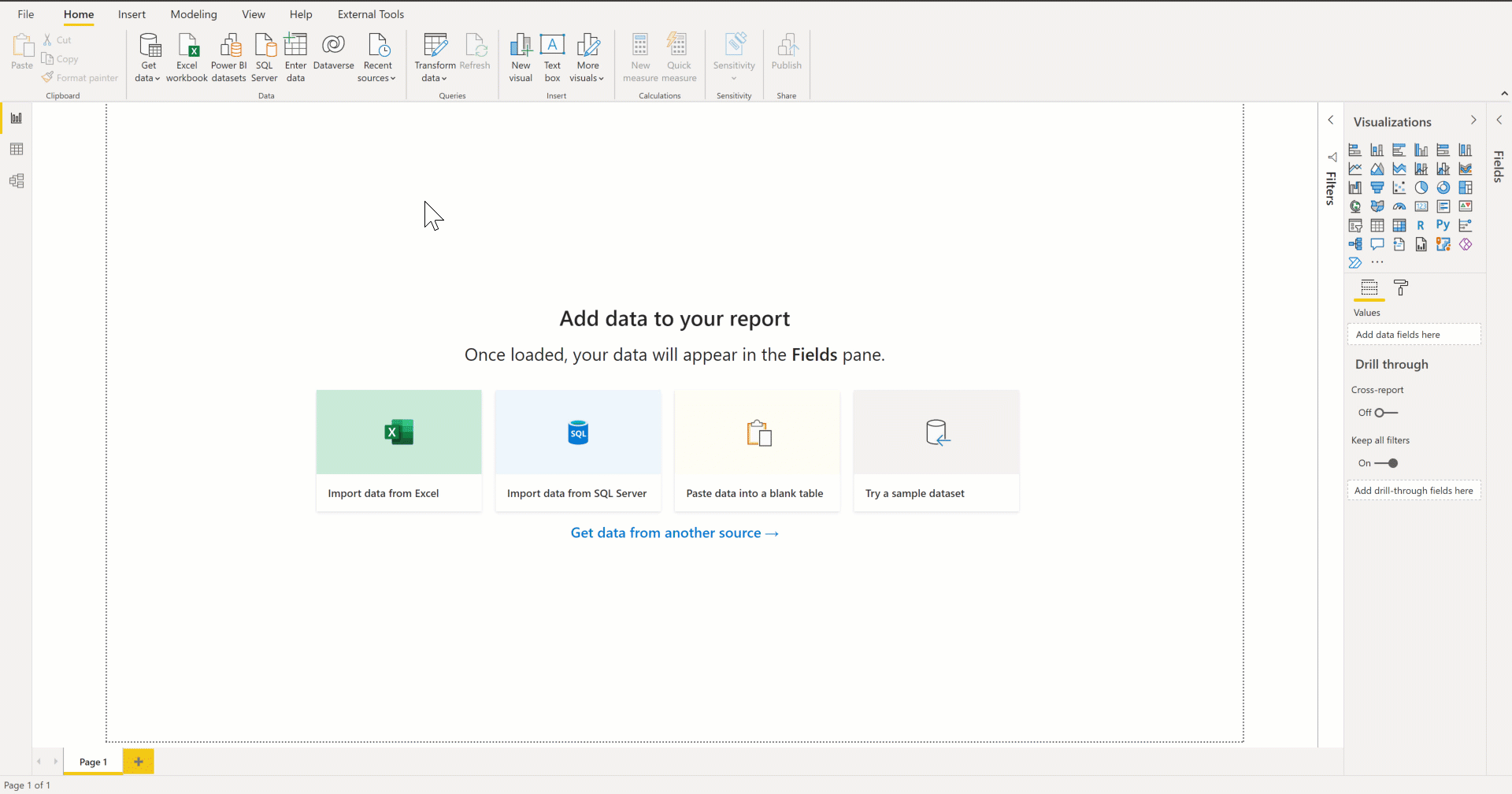Pick the Donut chart visual
The height and width of the screenshot is (794, 1512).
point(1443,187)
